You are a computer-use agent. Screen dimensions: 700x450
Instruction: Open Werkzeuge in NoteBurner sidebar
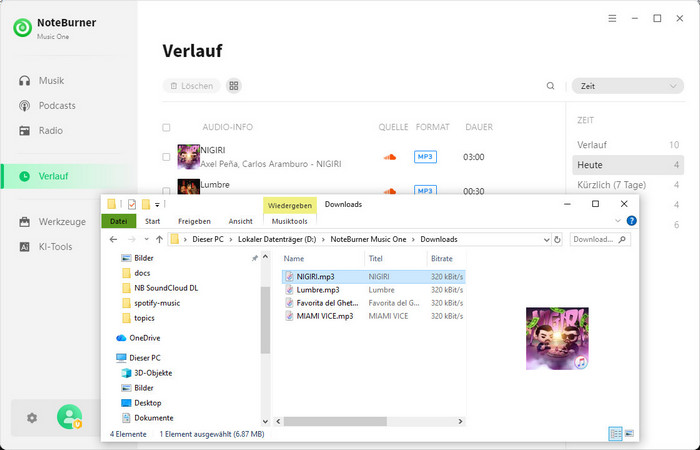click(x=52, y=221)
